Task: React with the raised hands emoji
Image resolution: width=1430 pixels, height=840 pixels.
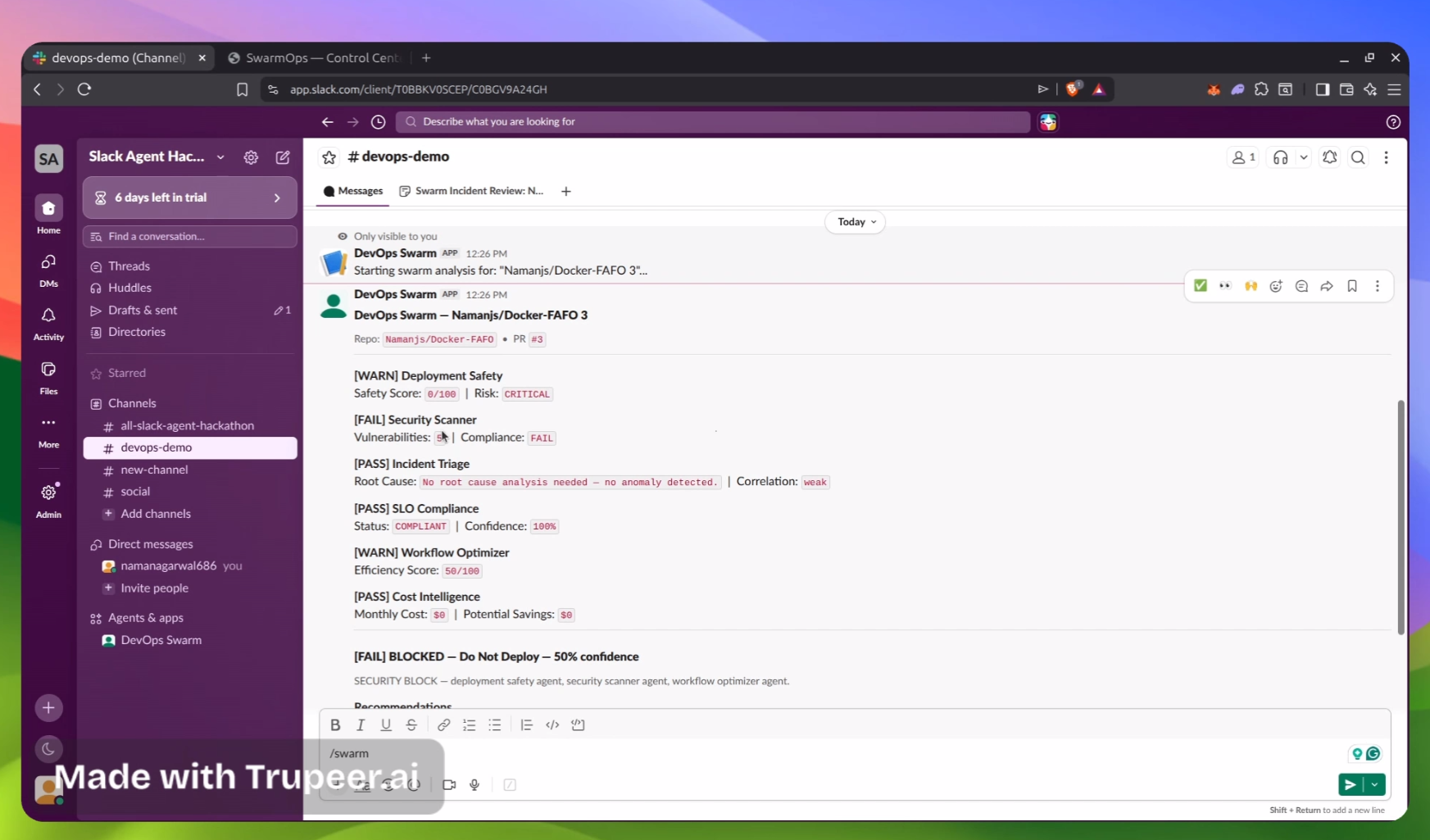Action: pyautogui.click(x=1251, y=286)
